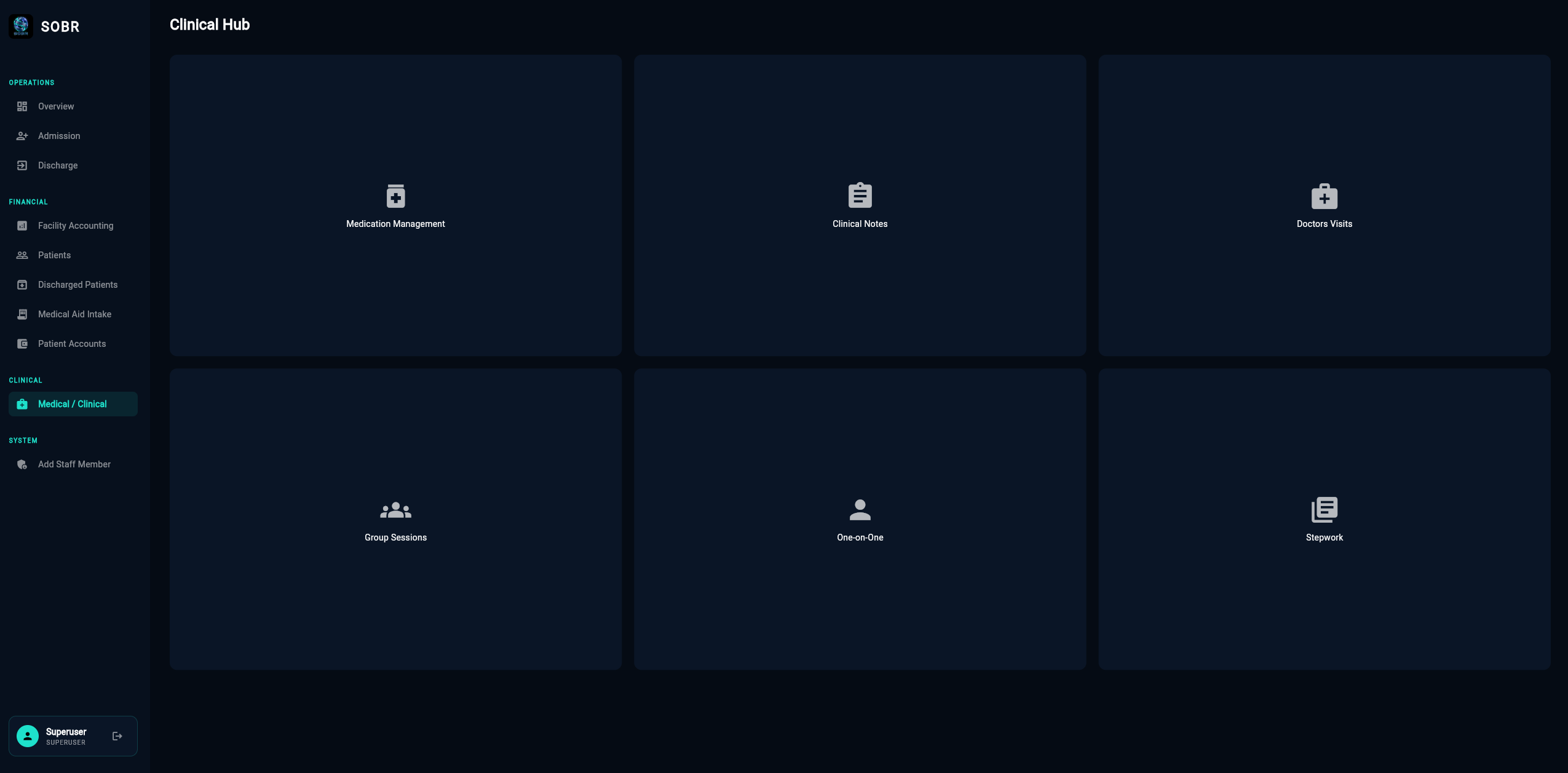Click the SOBR brand title text
Screen dimensions: 1568x773
(x=60, y=26)
